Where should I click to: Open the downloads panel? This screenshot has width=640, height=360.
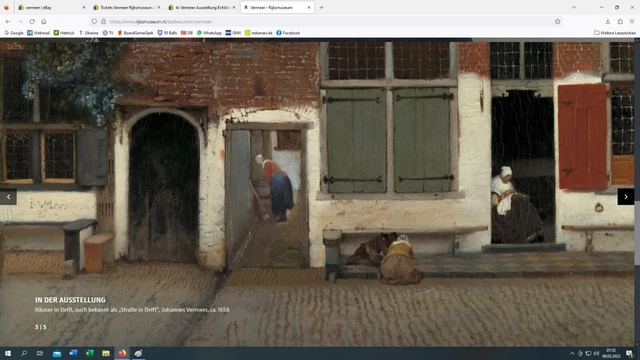[607, 22]
